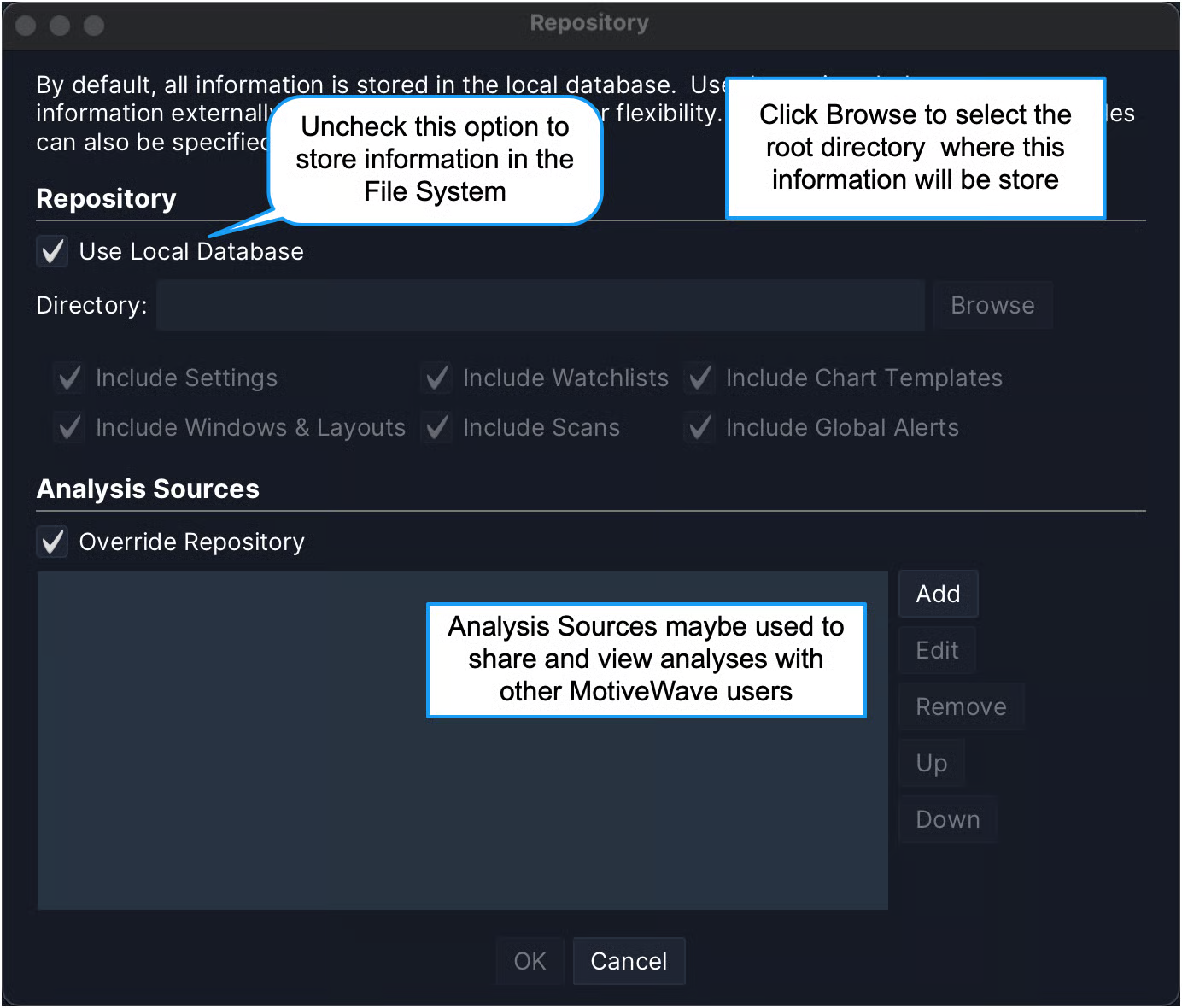
Task: Toggle the Include Chart Templates checkbox
Action: pos(700,378)
